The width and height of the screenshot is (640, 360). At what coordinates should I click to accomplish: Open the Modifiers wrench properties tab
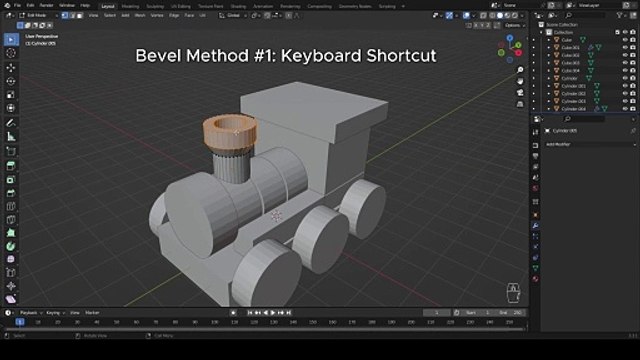(536, 225)
